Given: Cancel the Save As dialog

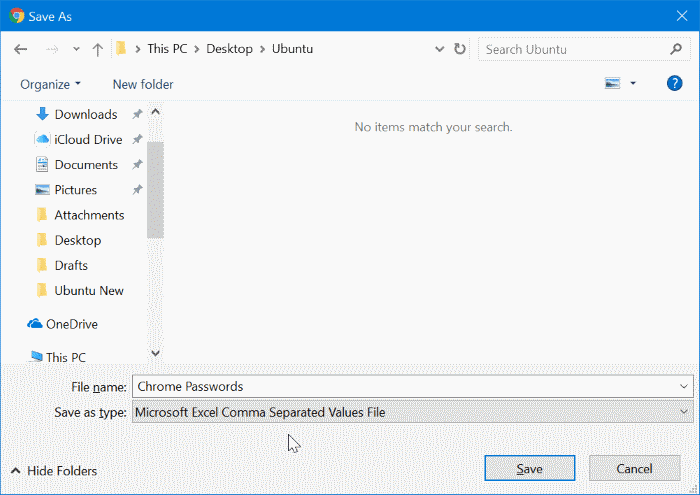Looking at the screenshot, I should point(634,468).
